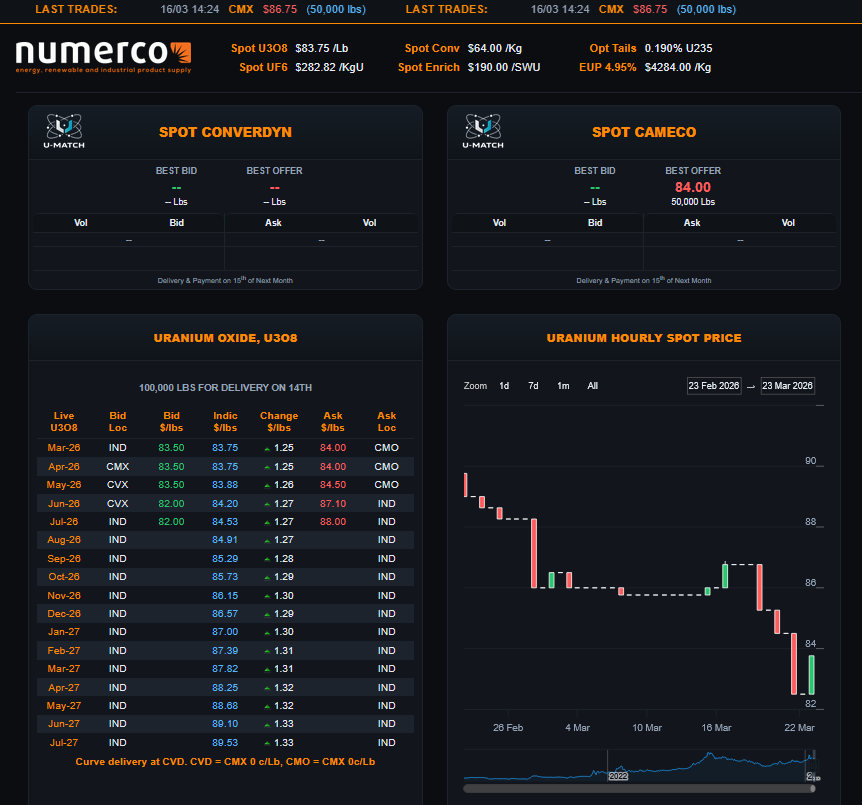The height and width of the screenshot is (805, 862).
Task: Click the Spot Converdyn panel title
Action: [x=225, y=132]
